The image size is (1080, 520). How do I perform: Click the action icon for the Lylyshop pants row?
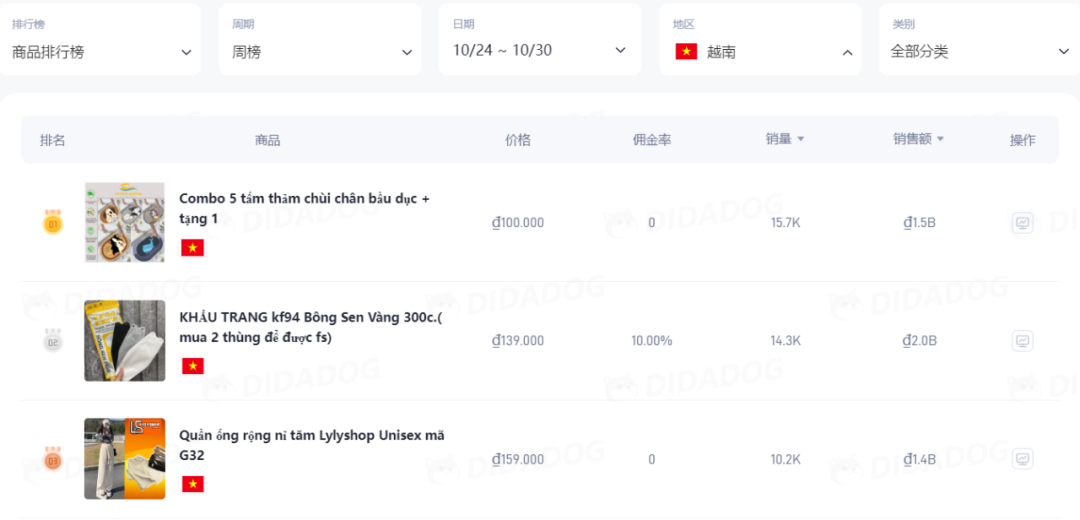[1022, 460]
